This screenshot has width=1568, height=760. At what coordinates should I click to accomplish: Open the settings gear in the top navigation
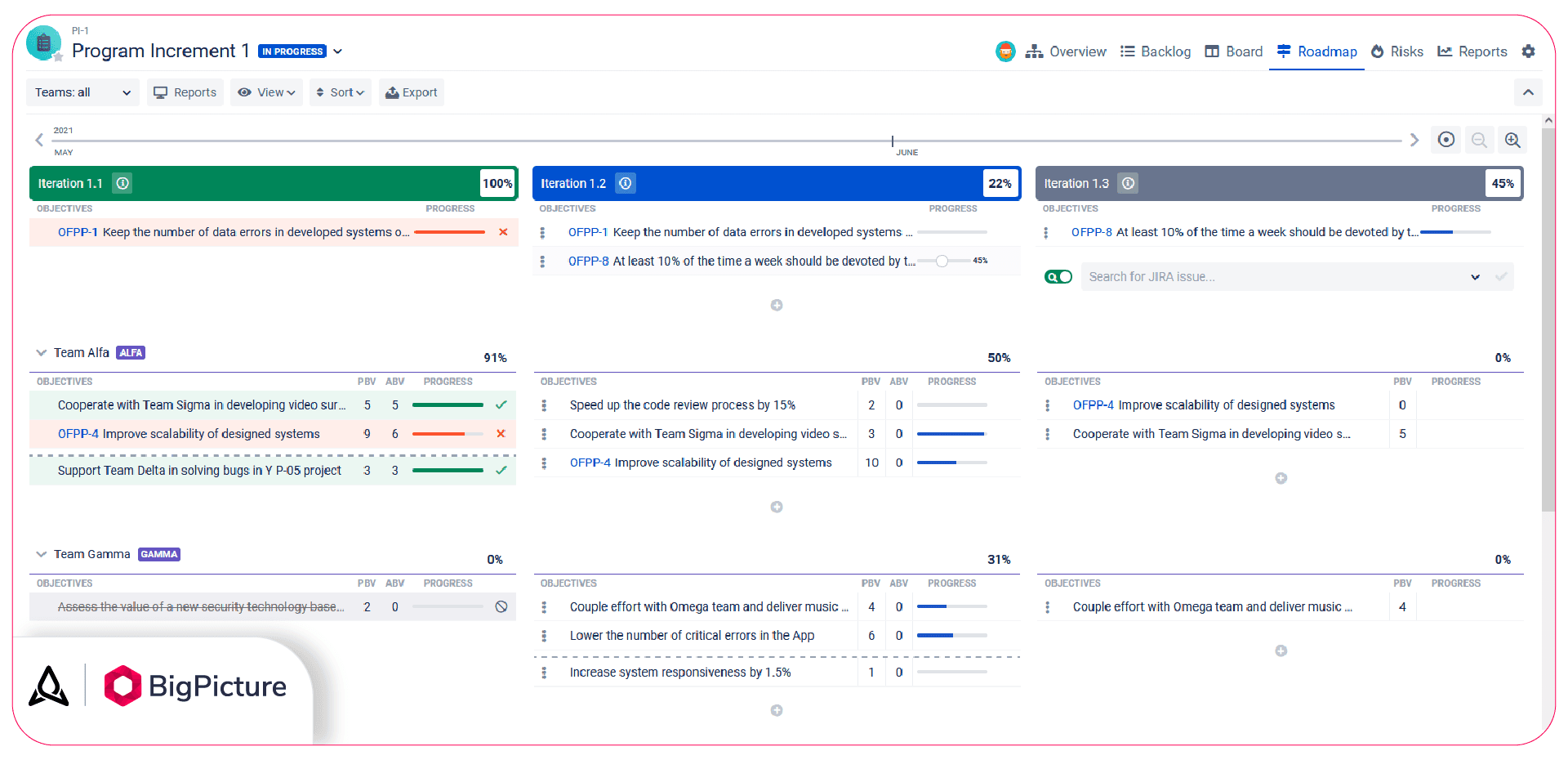[x=1528, y=51]
